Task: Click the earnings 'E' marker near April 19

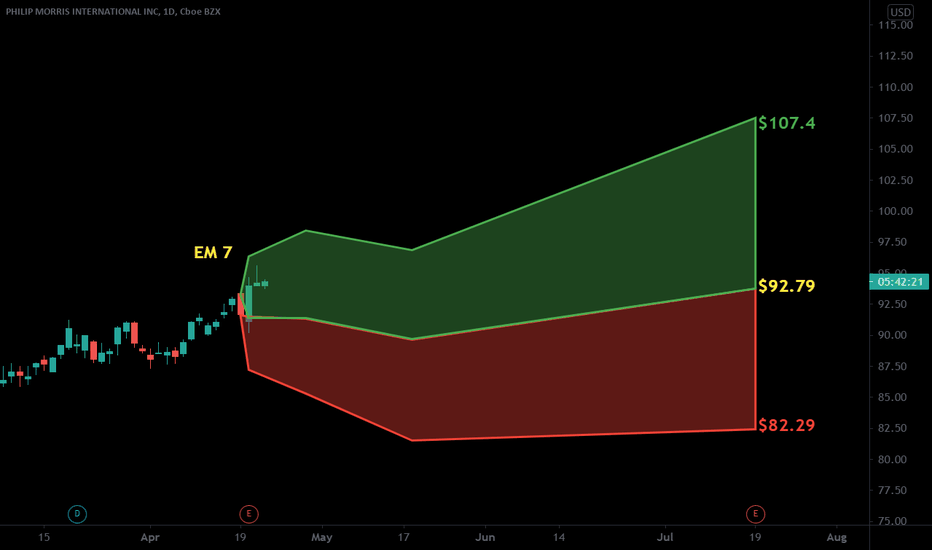Action: (x=248, y=514)
